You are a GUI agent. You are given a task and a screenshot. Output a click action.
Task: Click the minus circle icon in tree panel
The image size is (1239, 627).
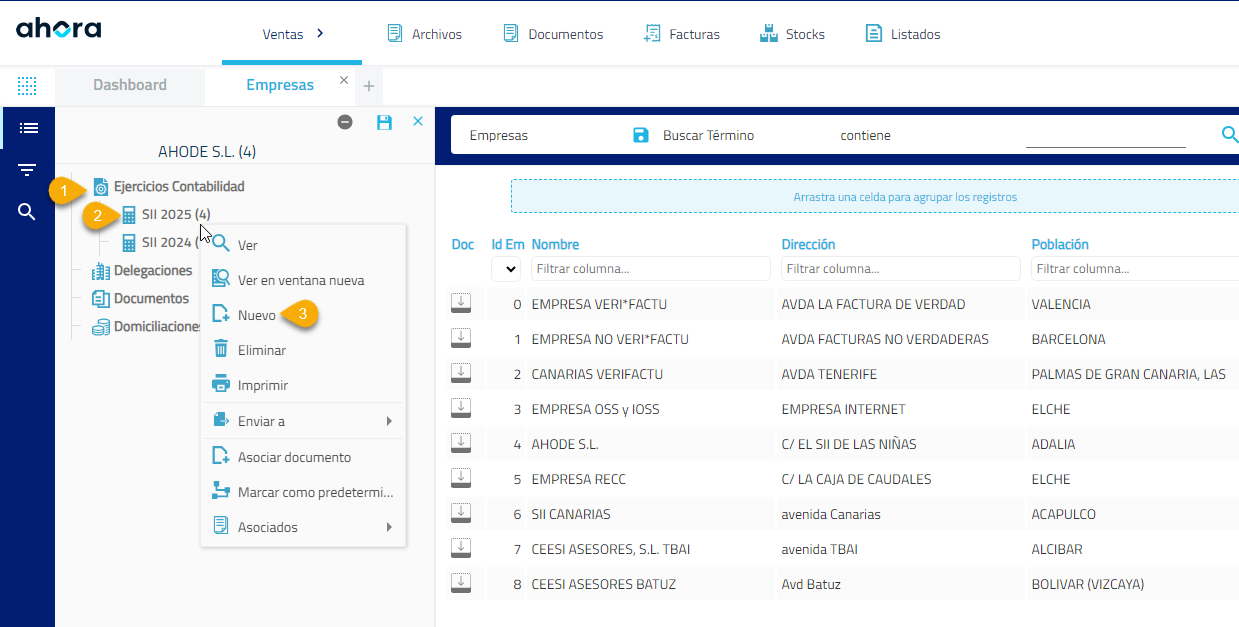point(345,122)
